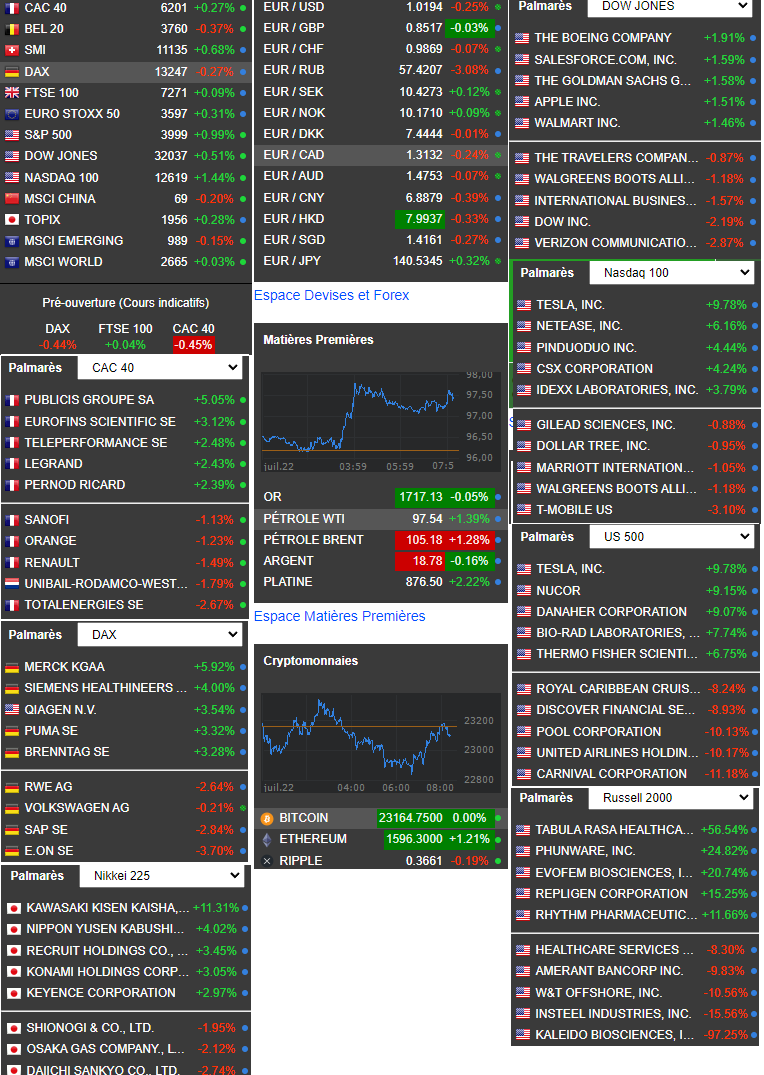Click KALEIDO BIOSCIENCES in Russell 2000 list
764x1075 pixels.
635,1035
